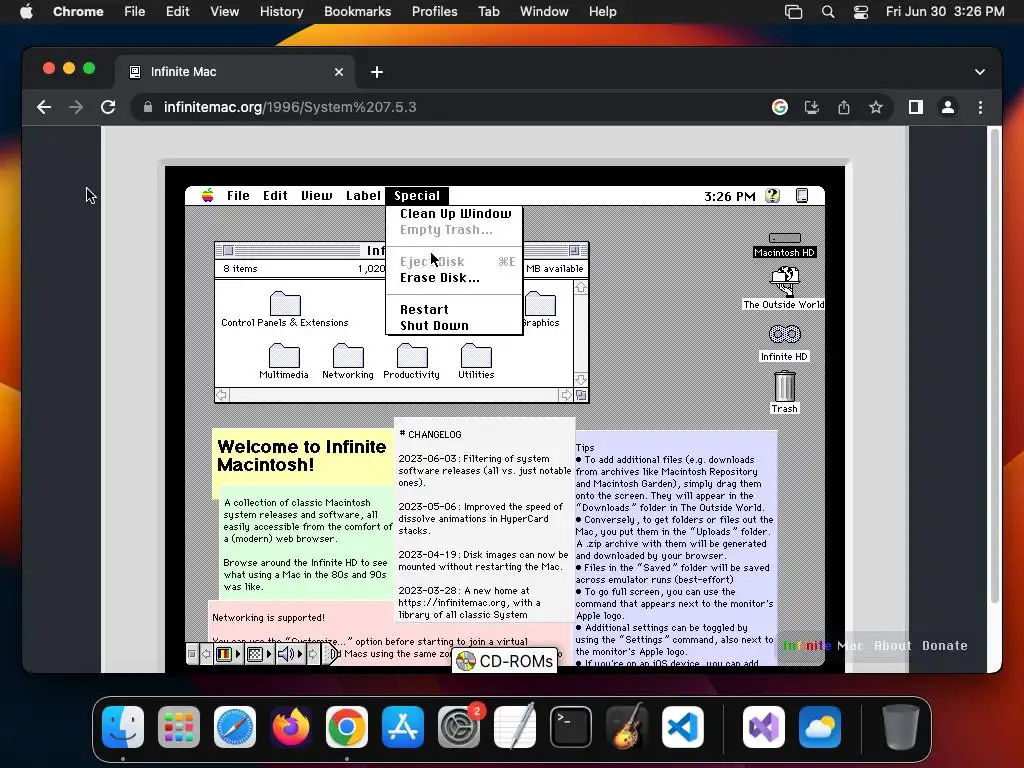Viewport: 1024px width, 768px height.
Task: Click the Control Strip close box
Action: click(x=192, y=654)
